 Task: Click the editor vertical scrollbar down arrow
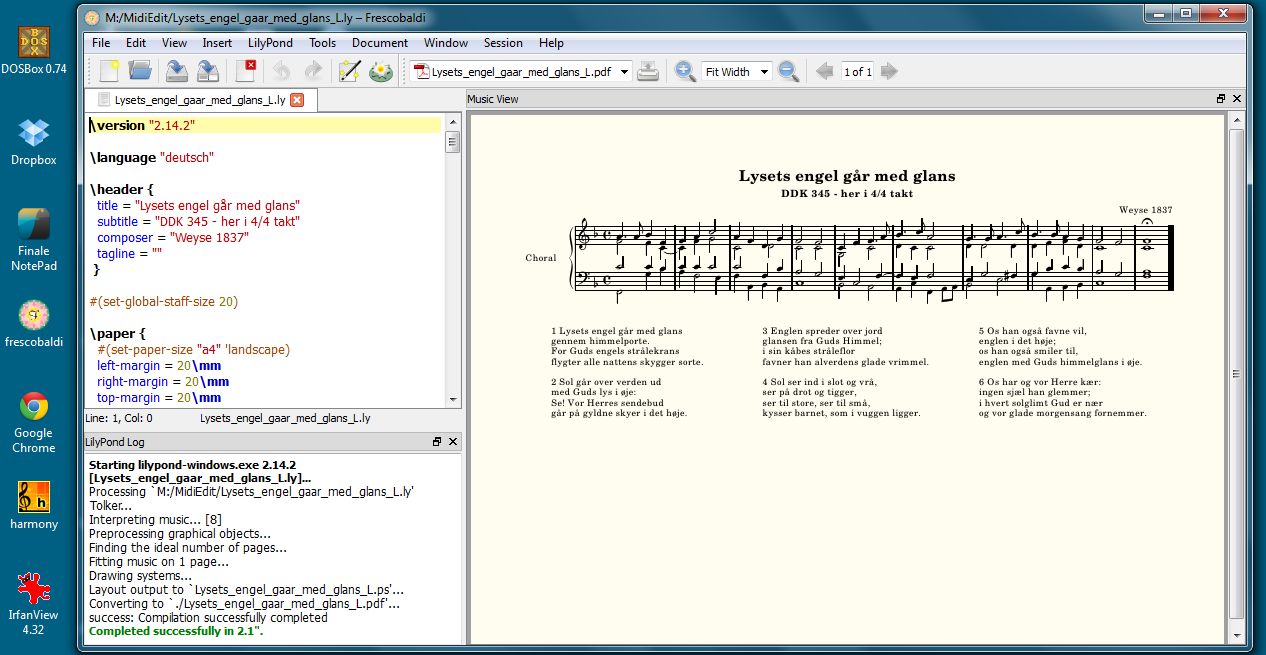point(452,398)
